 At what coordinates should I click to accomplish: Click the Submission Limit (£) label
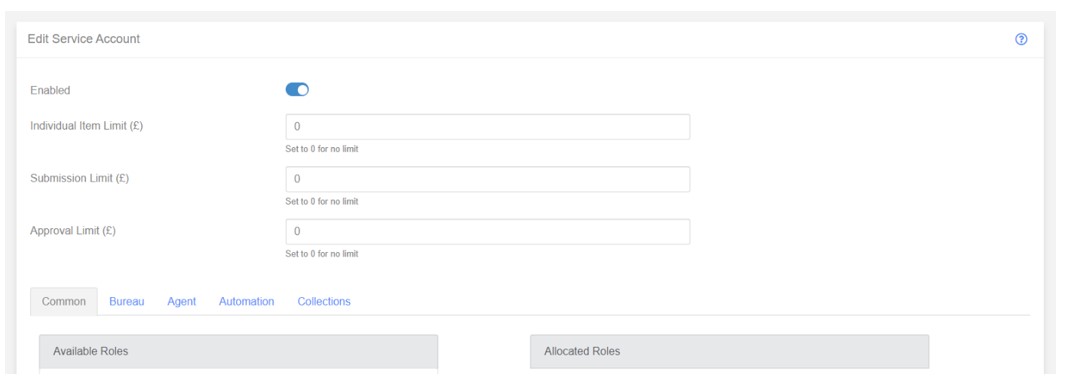(79, 179)
